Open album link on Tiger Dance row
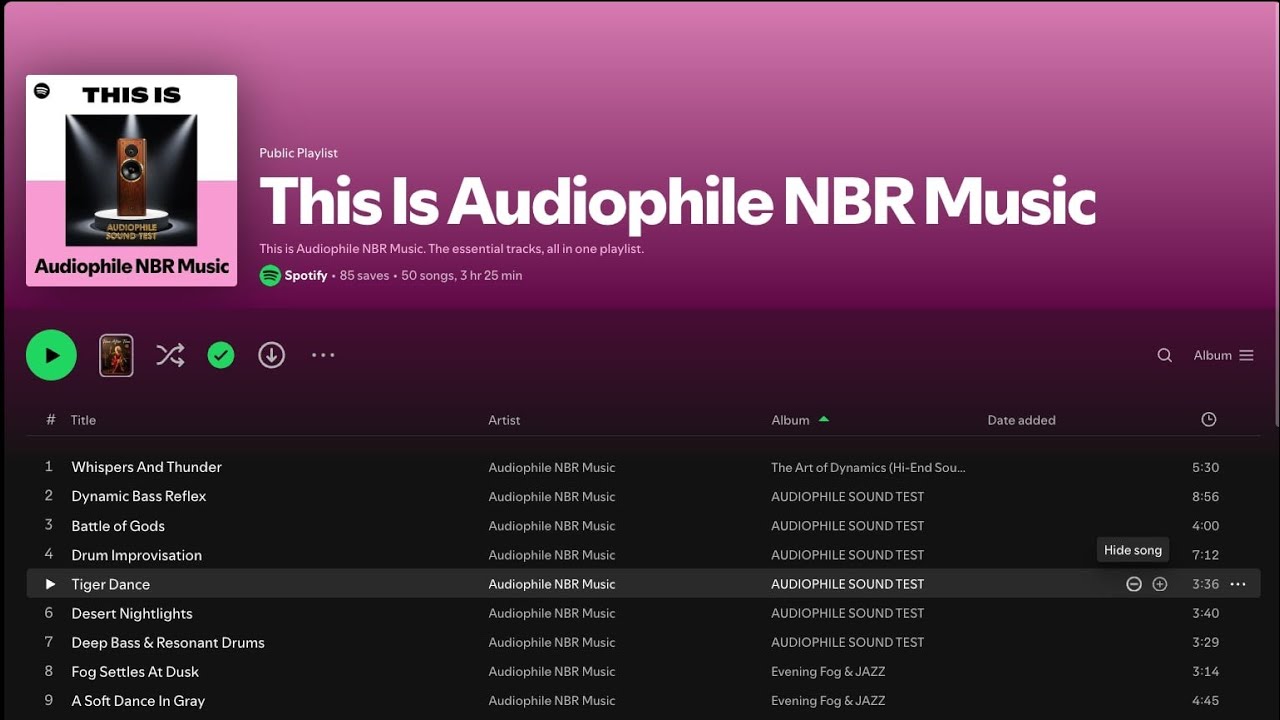Screen dimensions: 1280x720 click(x=847, y=584)
